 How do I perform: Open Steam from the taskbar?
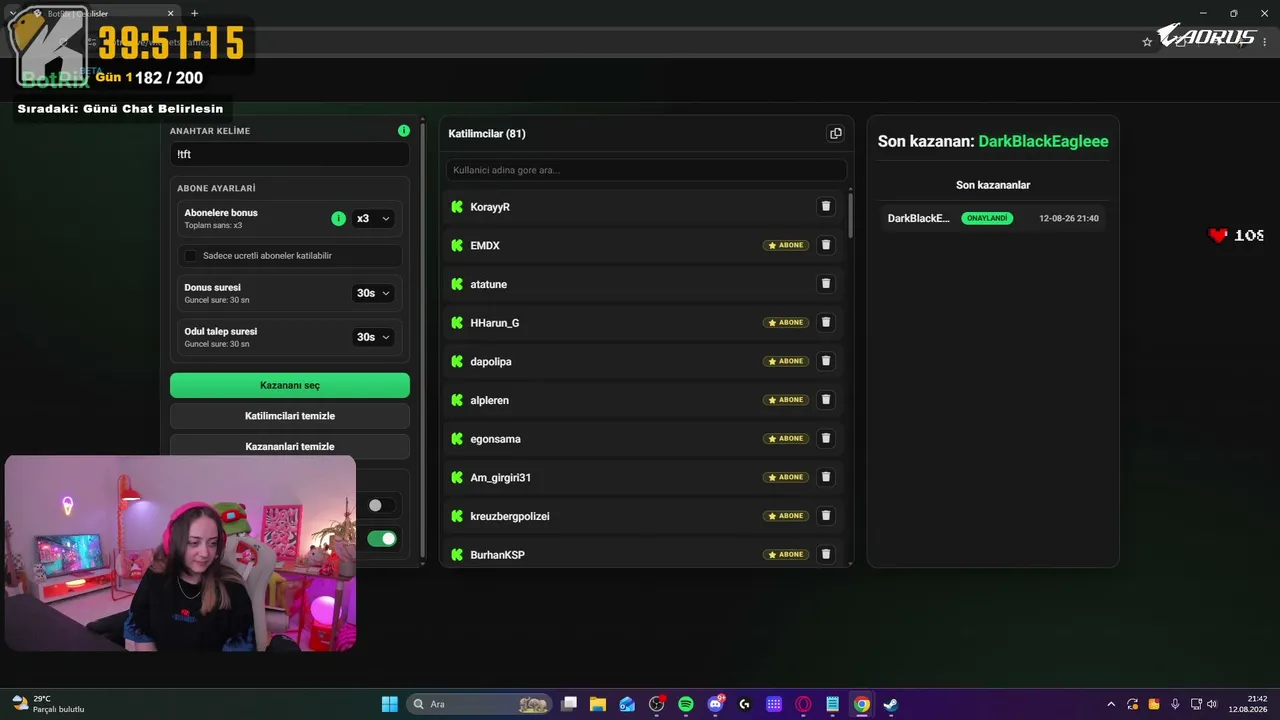(890, 704)
